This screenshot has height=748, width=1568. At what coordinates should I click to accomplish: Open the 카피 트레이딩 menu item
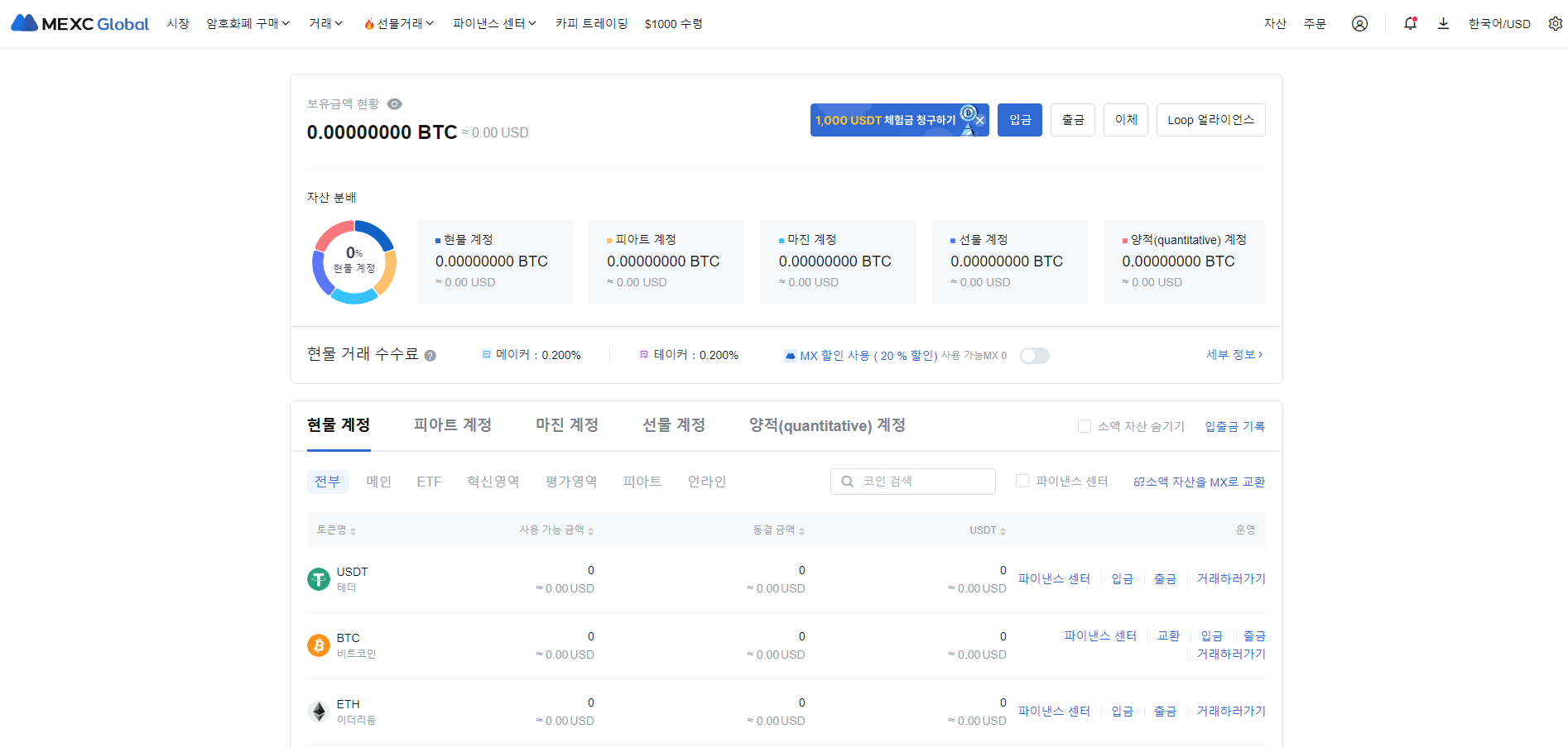[591, 24]
